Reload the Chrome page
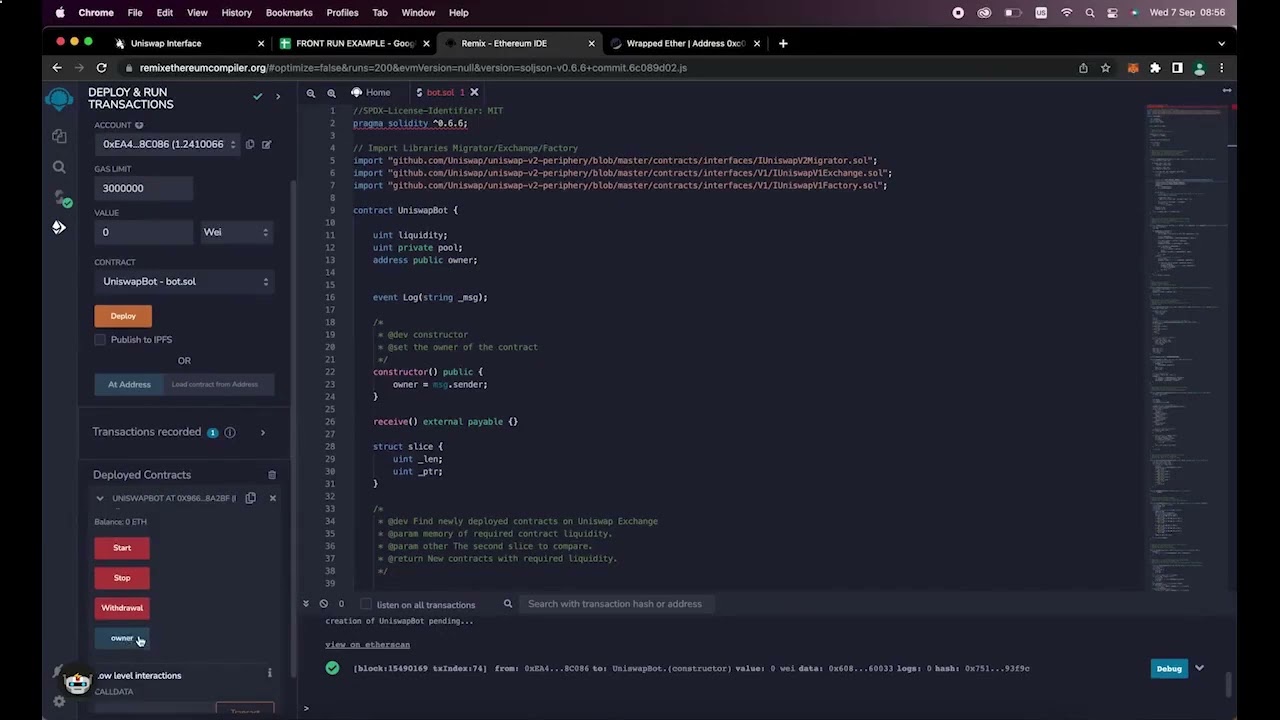Image resolution: width=1280 pixels, height=720 pixels. pyautogui.click(x=101, y=68)
